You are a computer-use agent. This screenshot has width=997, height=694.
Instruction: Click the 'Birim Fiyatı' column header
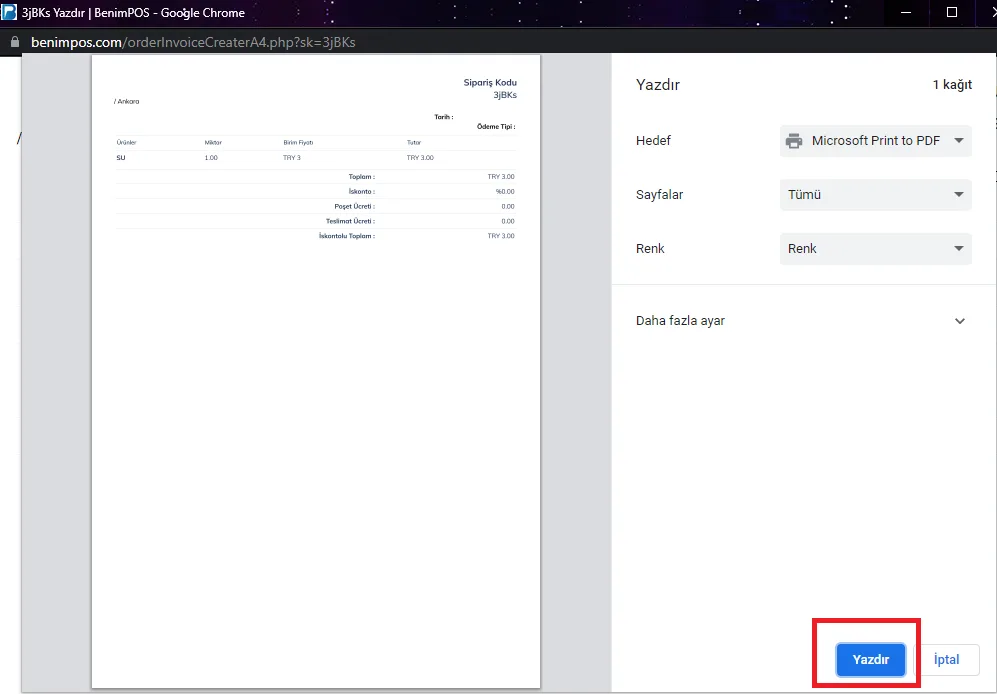pos(298,142)
